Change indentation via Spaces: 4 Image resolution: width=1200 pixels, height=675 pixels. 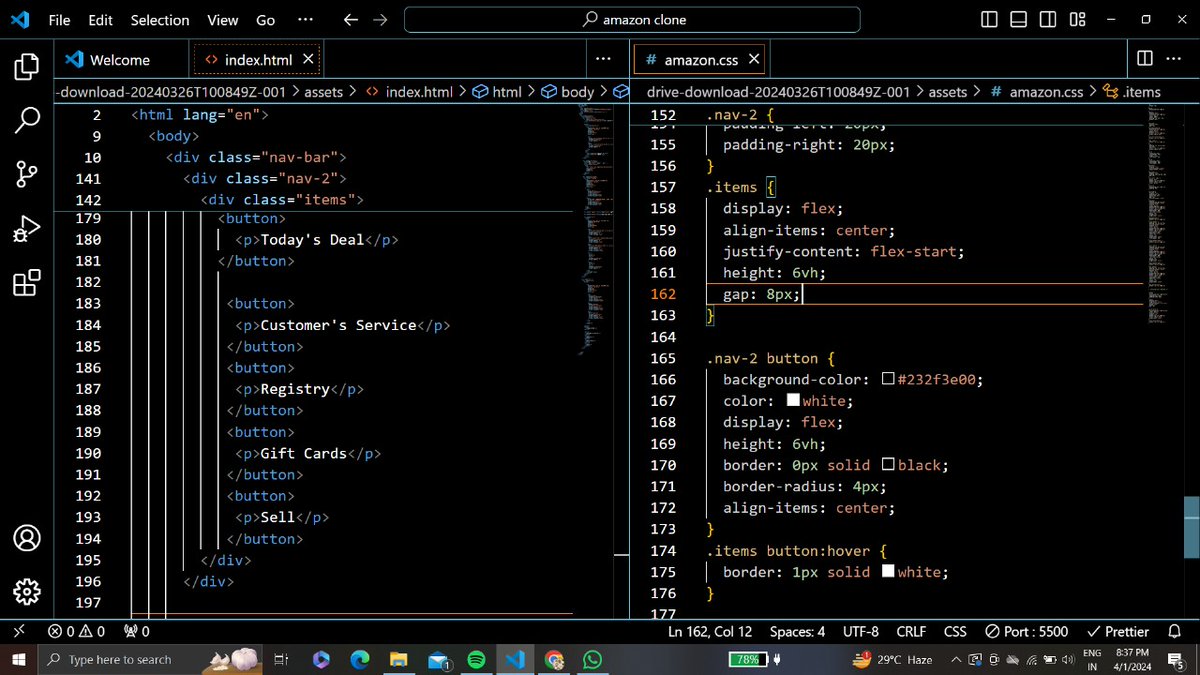click(x=797, y=631)
